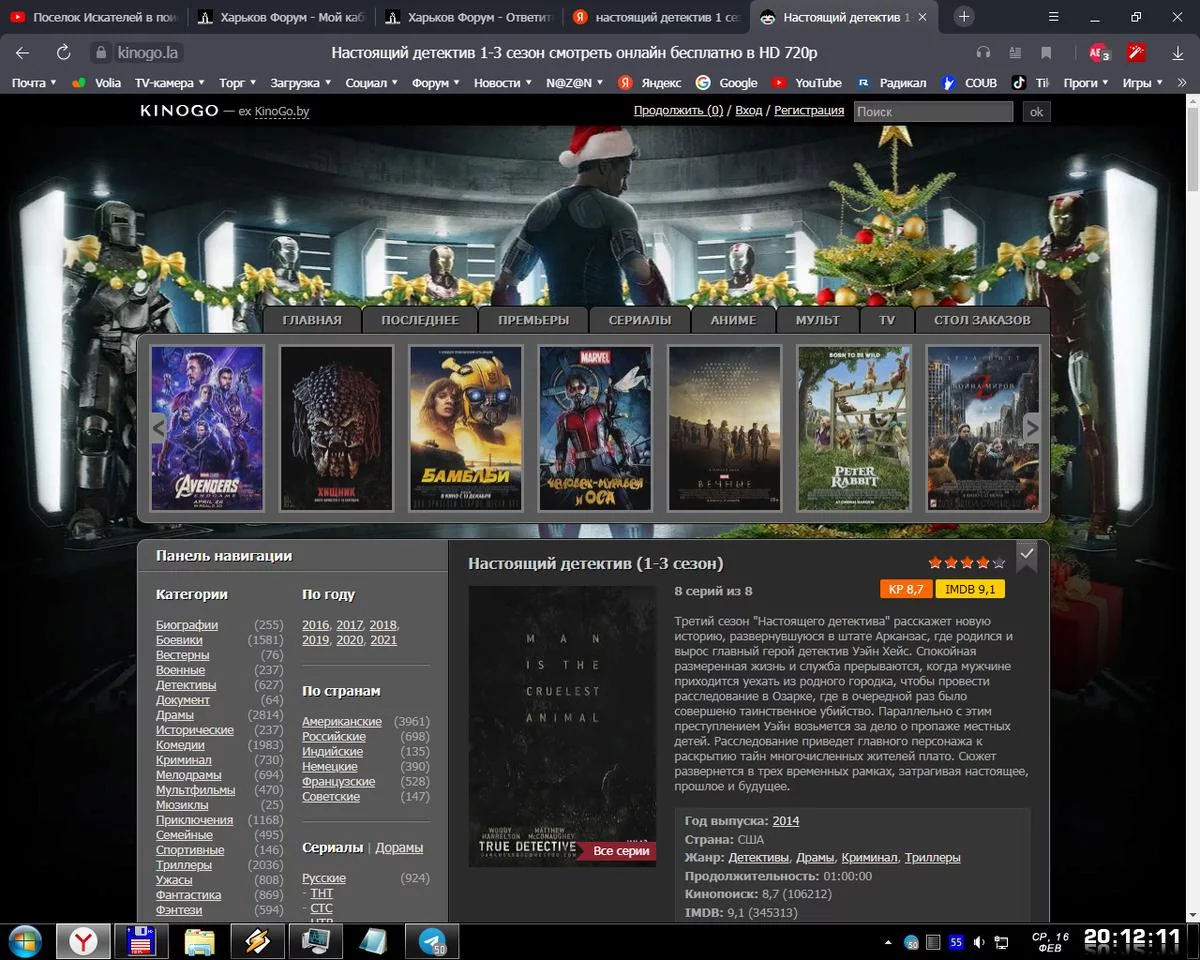Click the Все серии label on poster
Screen dimensions: 1200x960
click(621, 851)
